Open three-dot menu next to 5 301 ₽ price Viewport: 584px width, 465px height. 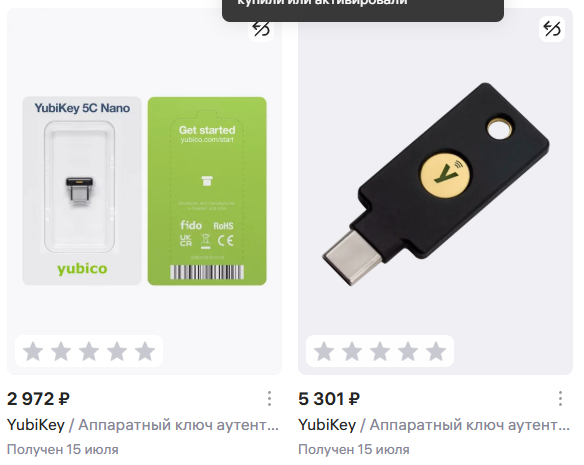[560, 399]
